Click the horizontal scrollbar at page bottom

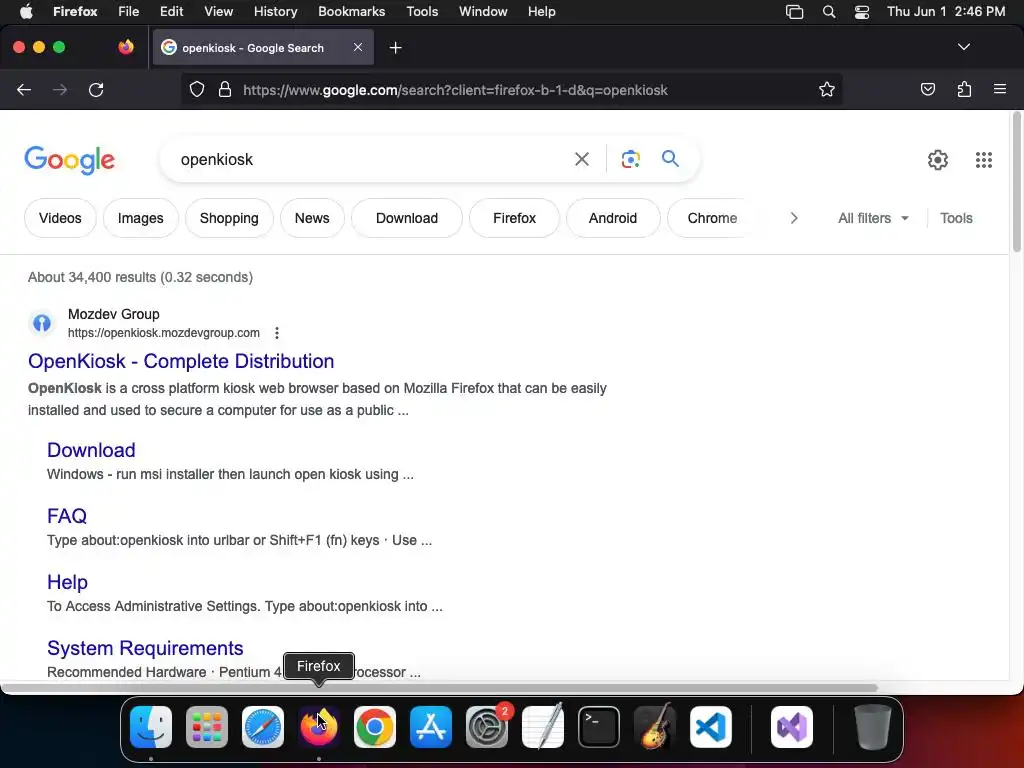pyautogui.click(x=439, y=688)
